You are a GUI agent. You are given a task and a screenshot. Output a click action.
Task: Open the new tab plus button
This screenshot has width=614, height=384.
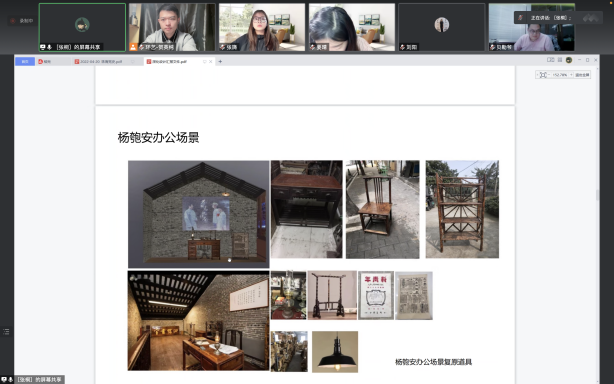[x=220, y=61]
